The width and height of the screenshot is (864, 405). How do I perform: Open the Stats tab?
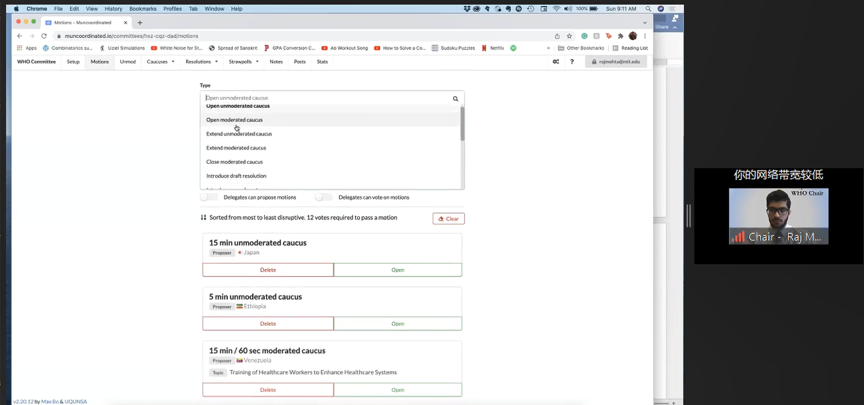[x=322, y=62]
